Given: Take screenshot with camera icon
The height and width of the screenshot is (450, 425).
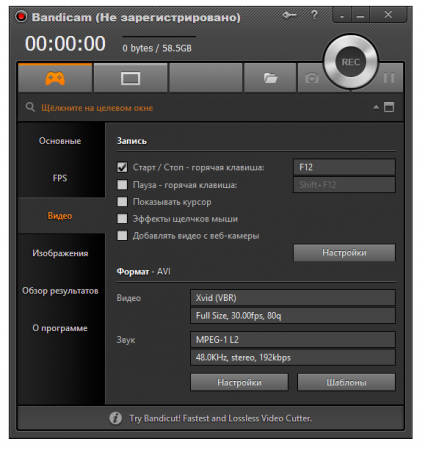Looking at the screenshot, I should click(x=312, y=78).
